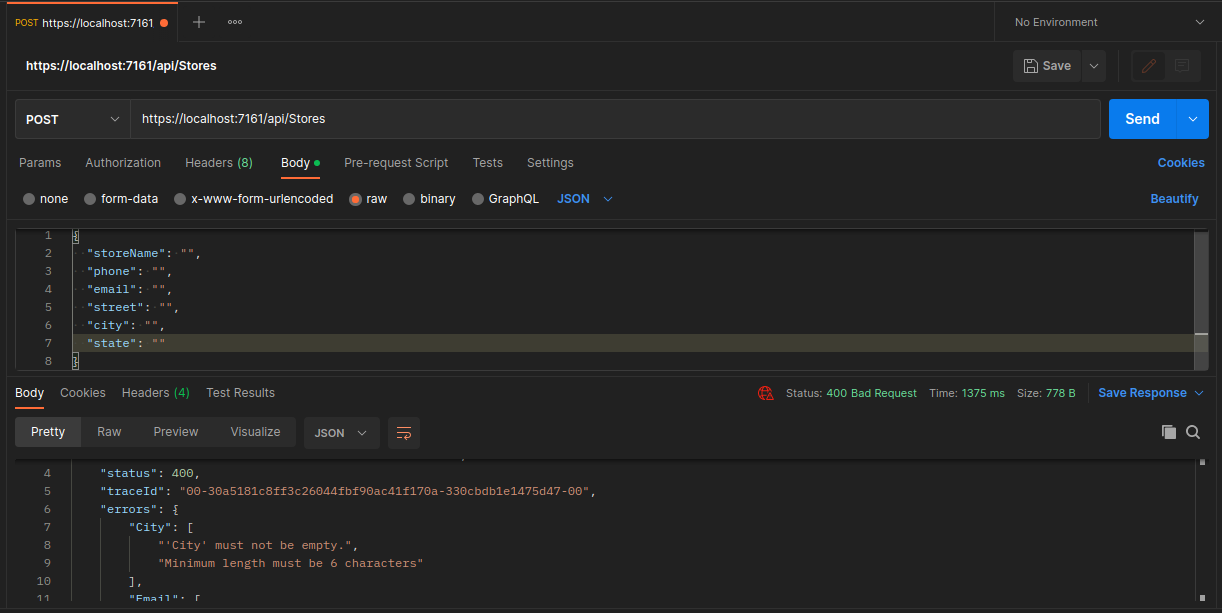Open the request Body tab
Viewport: 1222px width, 613px height.
[x=300, y=163]
